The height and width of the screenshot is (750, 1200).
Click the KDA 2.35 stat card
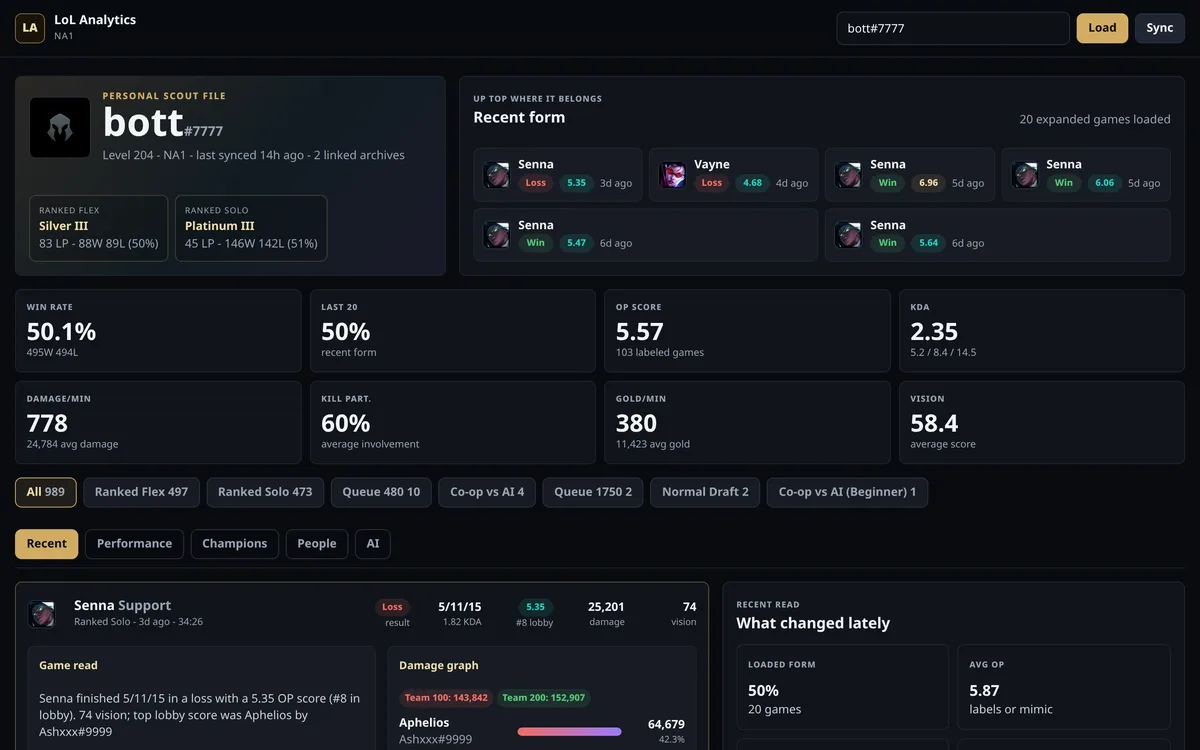pyautogui.click(x=1042, y=331)
